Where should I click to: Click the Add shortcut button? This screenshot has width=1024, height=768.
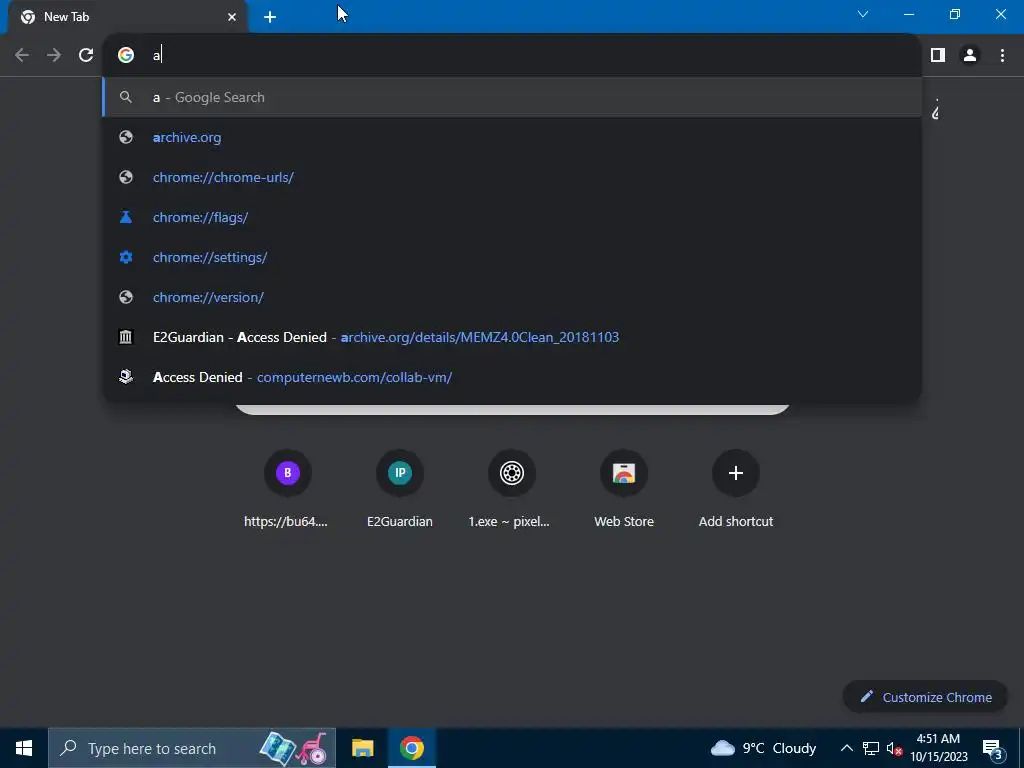(736, 488)
